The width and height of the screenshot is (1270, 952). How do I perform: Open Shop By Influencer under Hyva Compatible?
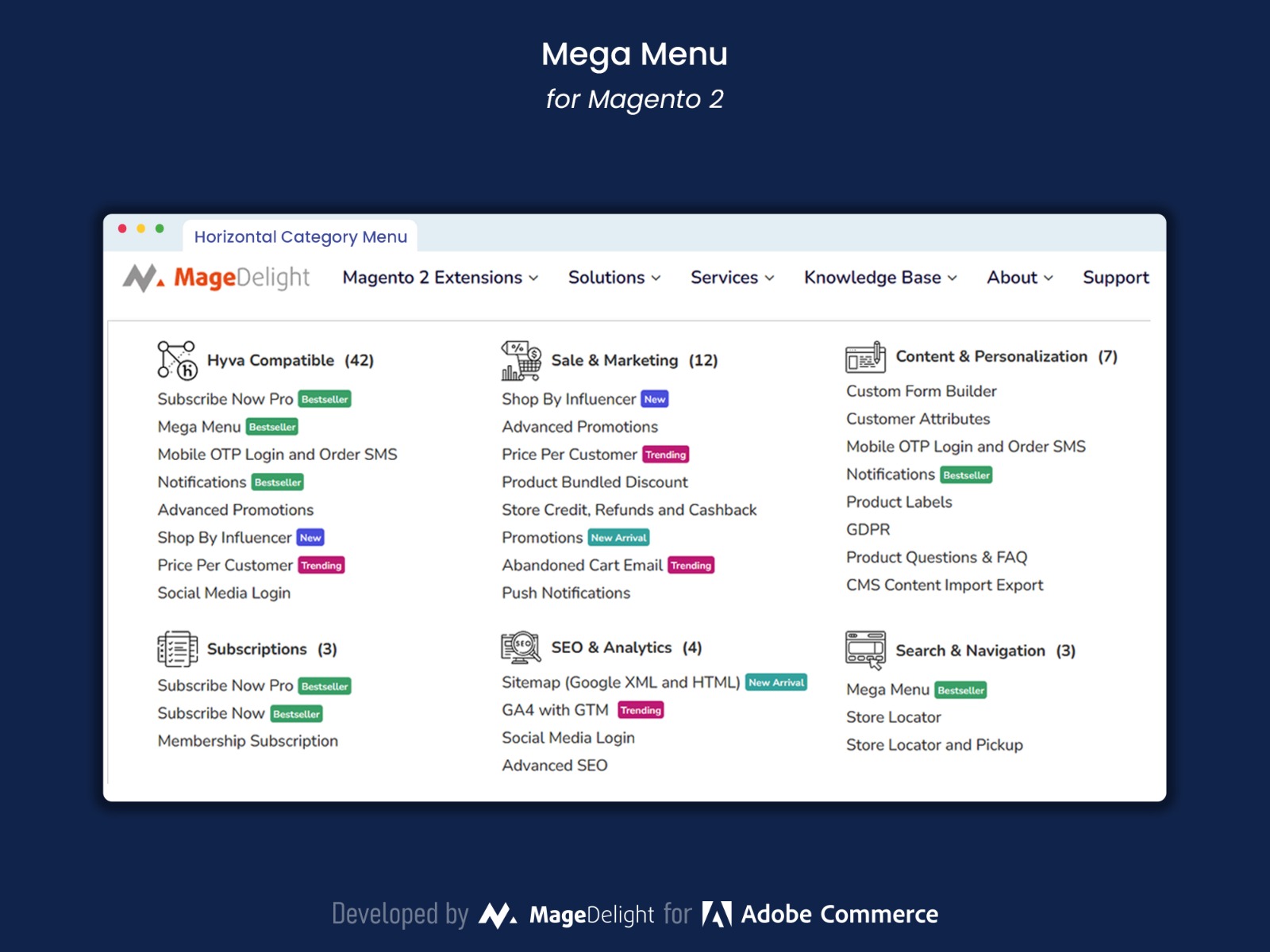(225, 538)
